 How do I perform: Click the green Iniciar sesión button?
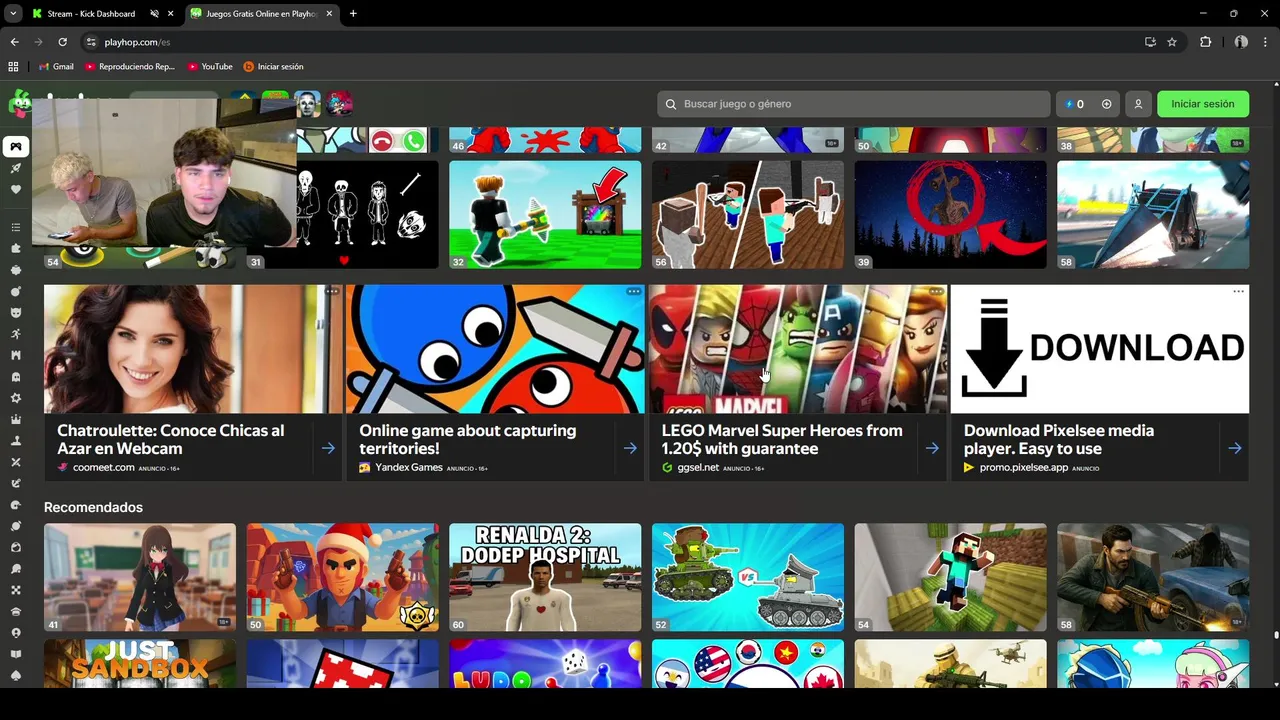(x=1203, y=104)
